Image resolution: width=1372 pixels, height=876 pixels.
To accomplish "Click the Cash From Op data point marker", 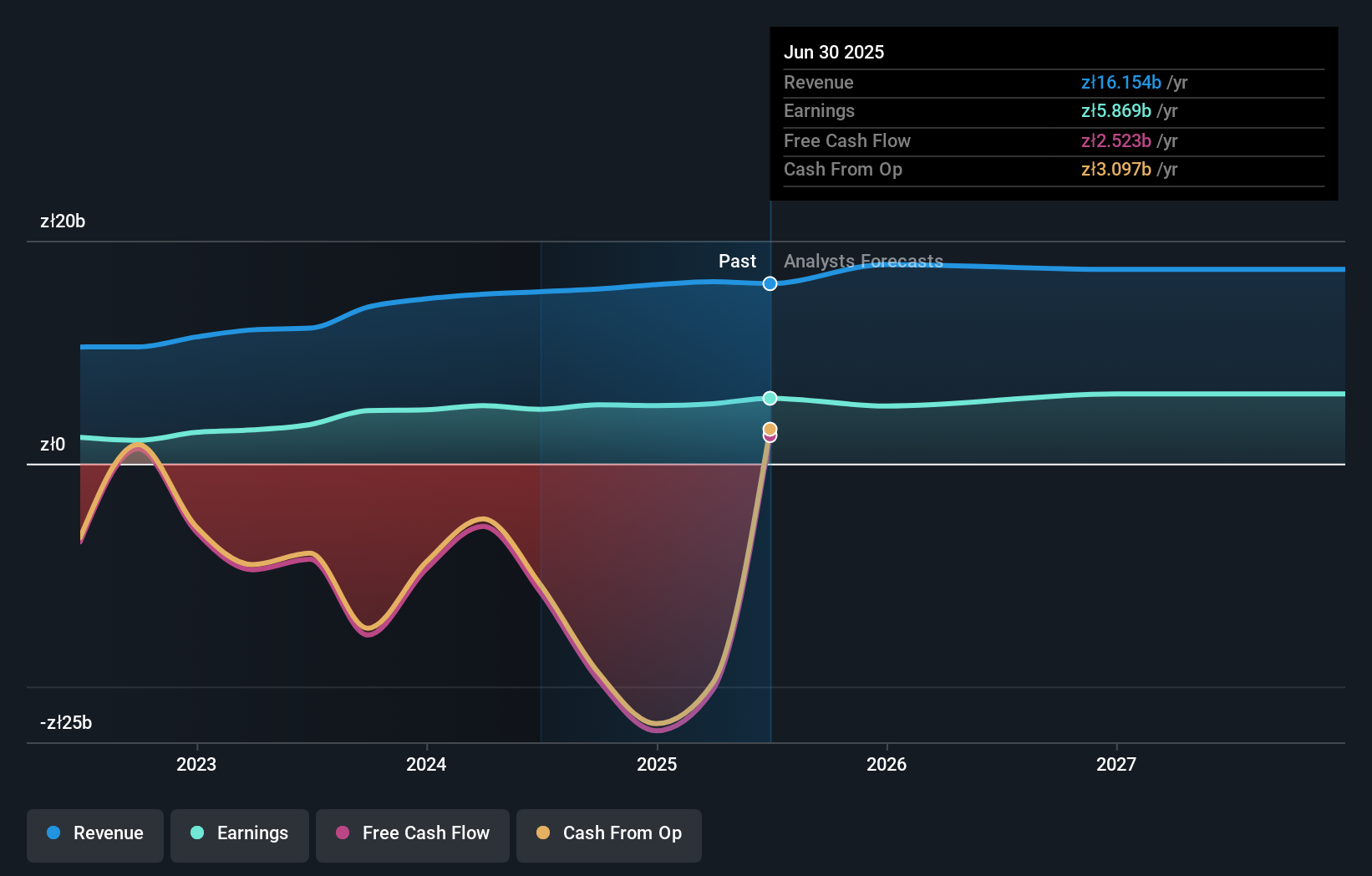I will pyautogui.click(x=770, y=429).
